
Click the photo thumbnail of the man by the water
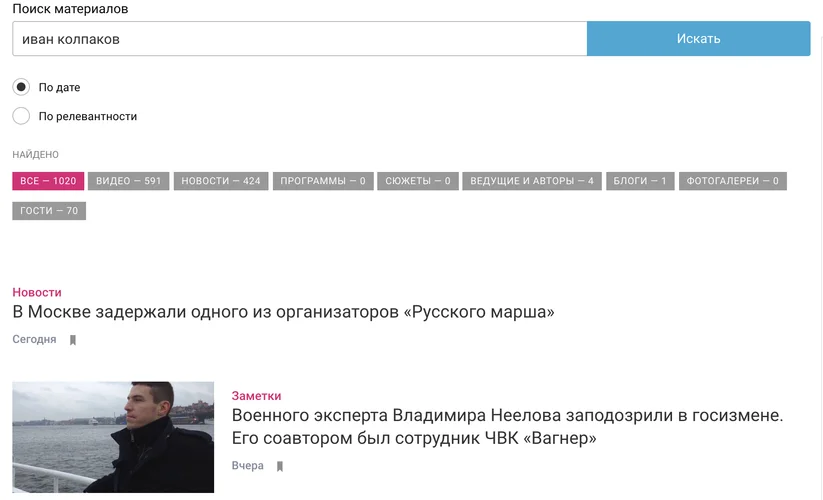113,437
